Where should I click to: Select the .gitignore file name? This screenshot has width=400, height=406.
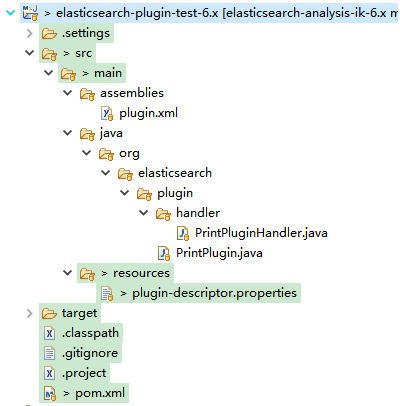(90, 353)
